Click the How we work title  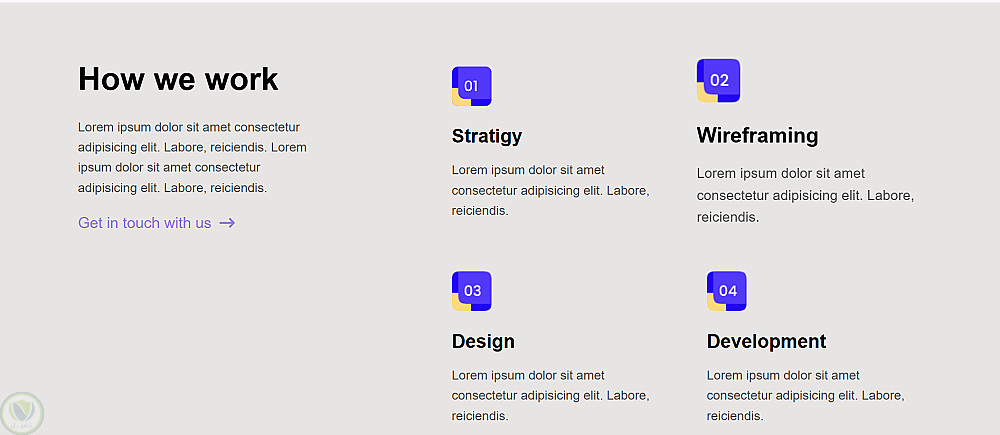[178, 79]
